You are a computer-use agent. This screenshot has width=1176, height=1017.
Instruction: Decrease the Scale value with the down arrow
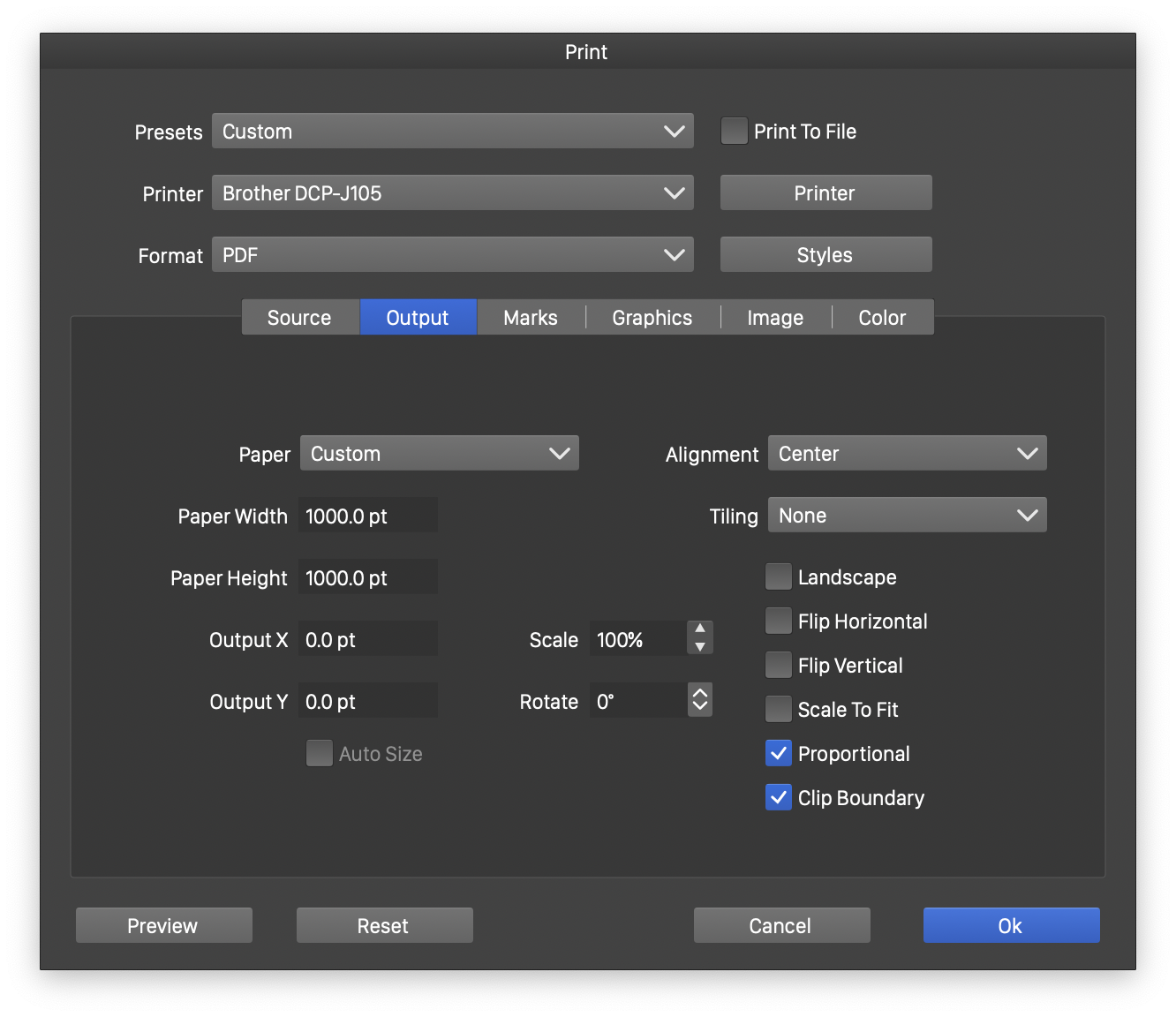pyautogui.click(x=700, y=647)
